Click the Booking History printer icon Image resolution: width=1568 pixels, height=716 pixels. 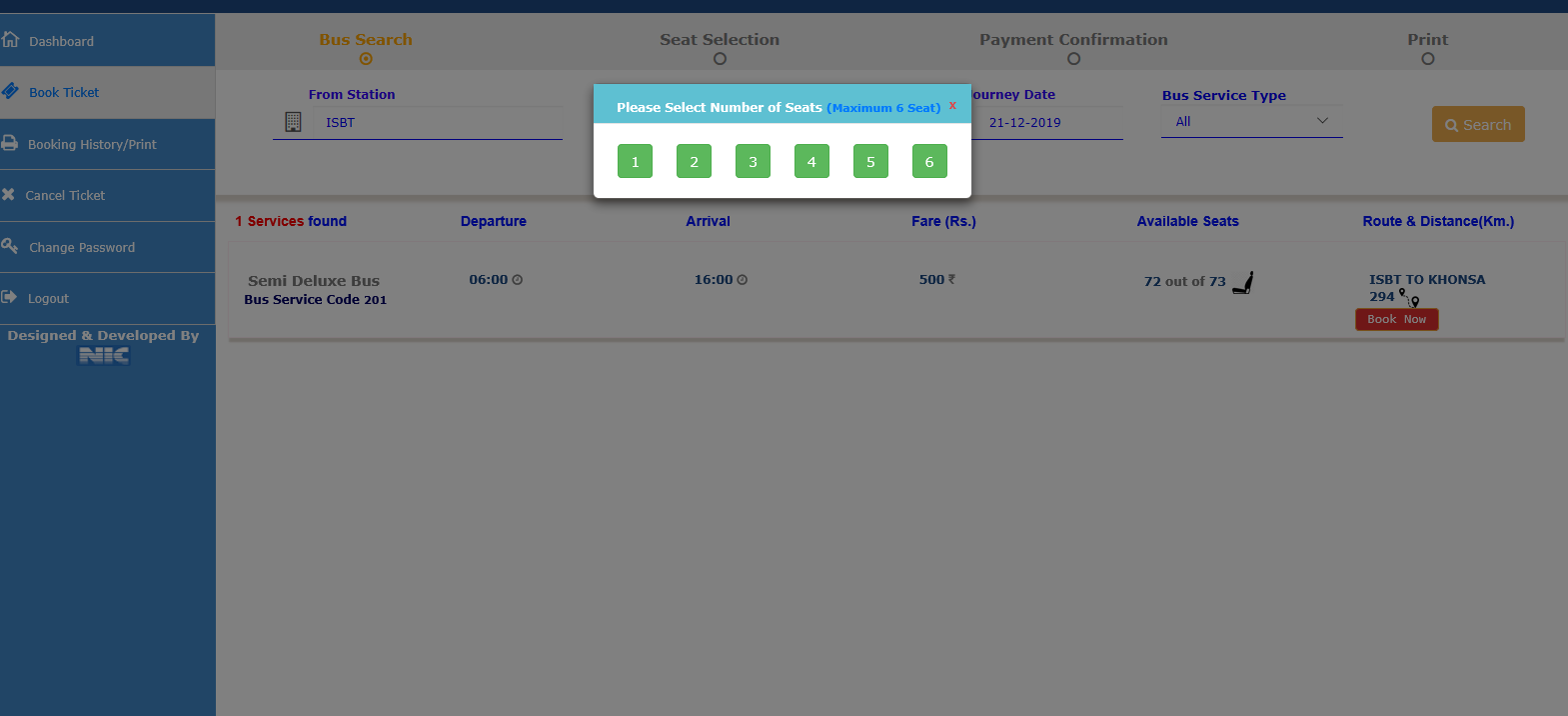pos(10,143)
